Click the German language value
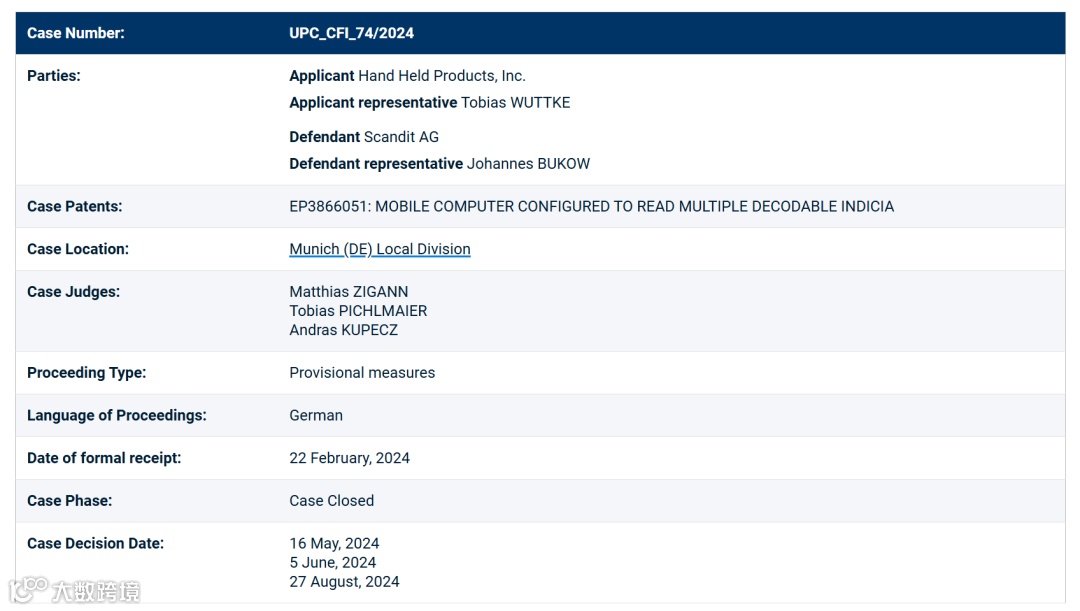The image size is (1080, 611). coord(316,415)
